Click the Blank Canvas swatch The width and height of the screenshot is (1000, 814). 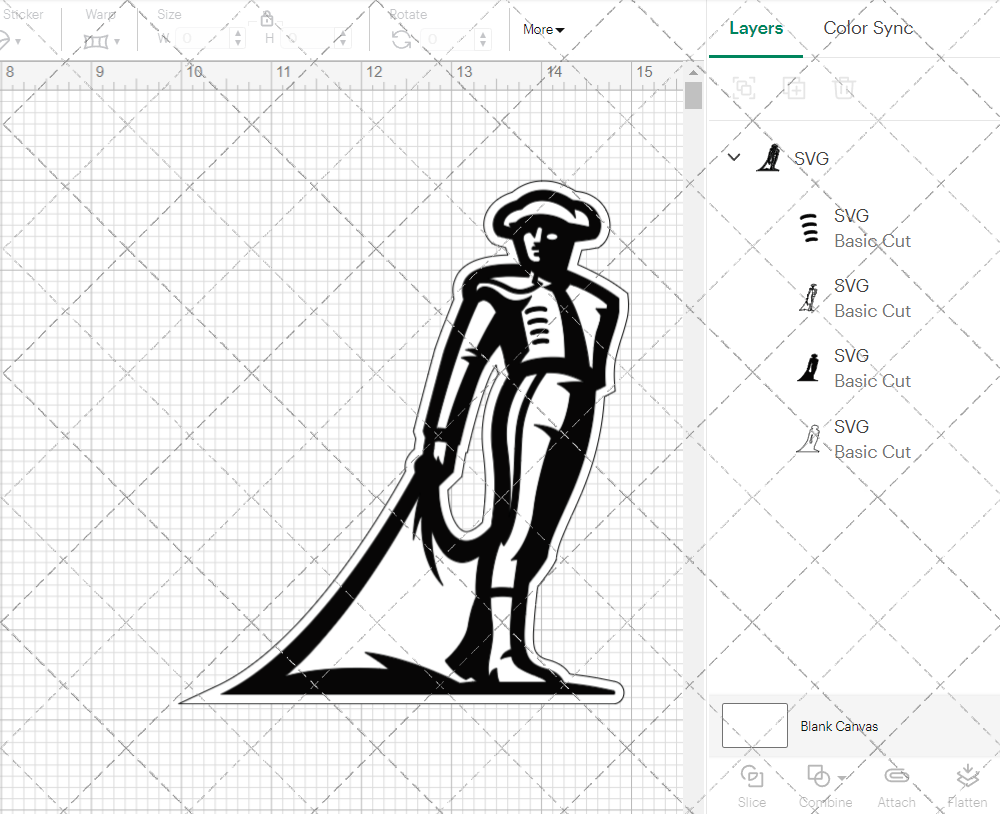tap(754, 725)
